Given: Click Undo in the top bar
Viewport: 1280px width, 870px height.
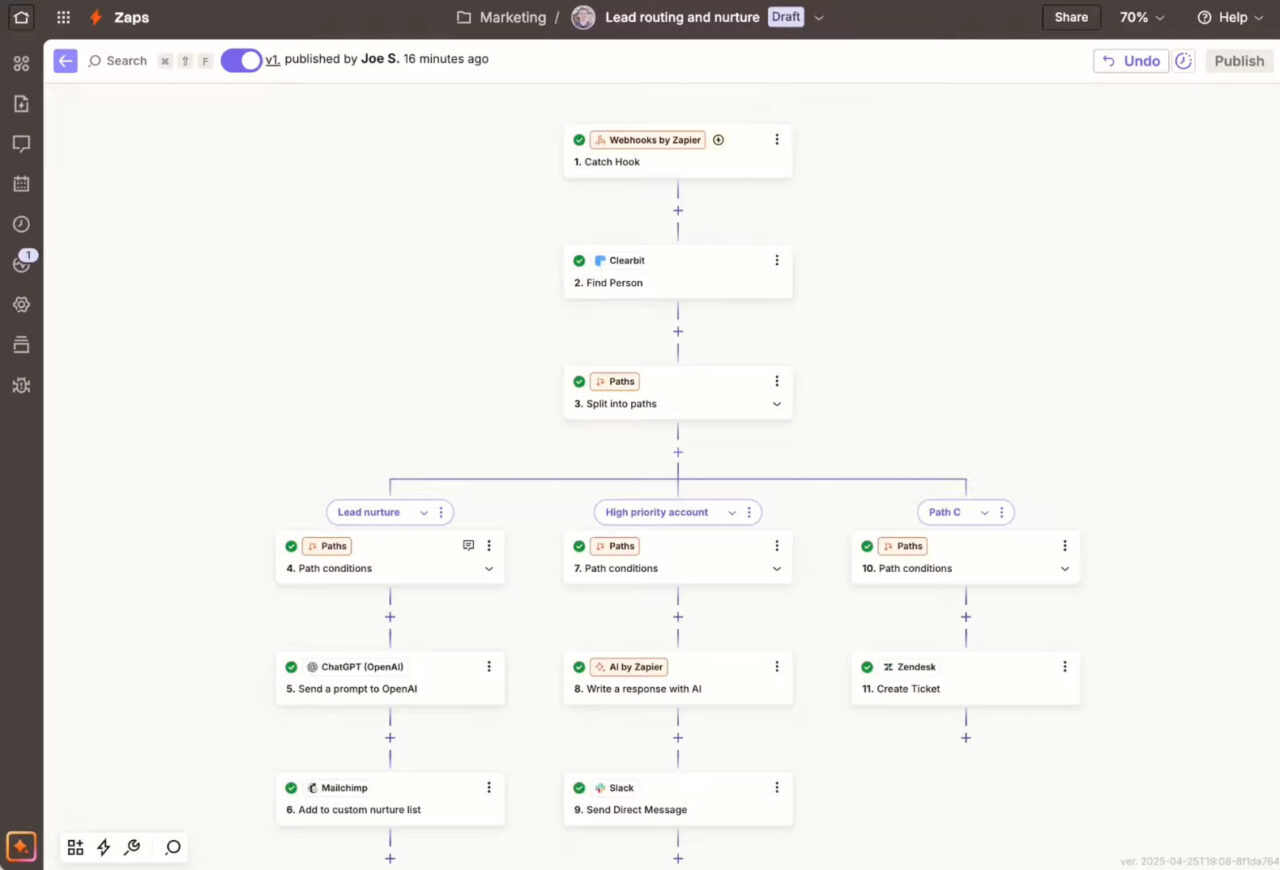Looking at the screenshot, I should [1130, 60].
